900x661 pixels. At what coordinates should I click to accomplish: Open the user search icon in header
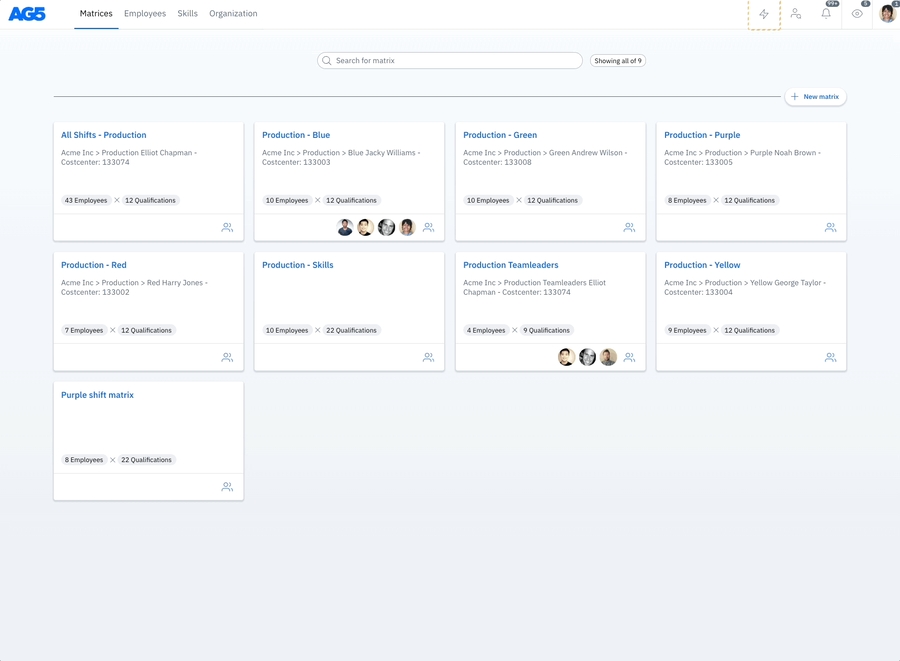coord(795,14)
